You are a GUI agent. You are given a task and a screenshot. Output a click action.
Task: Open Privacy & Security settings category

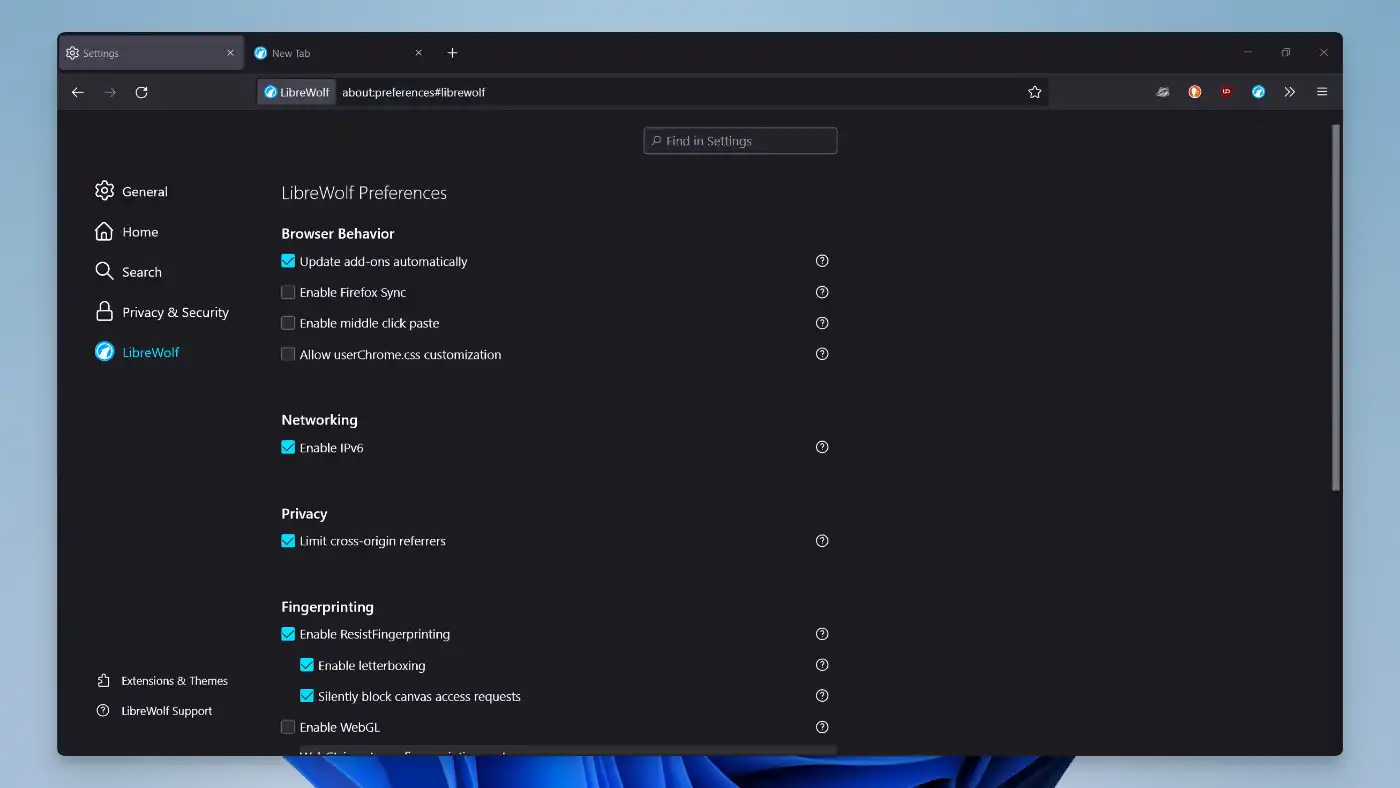coord(175,312)
